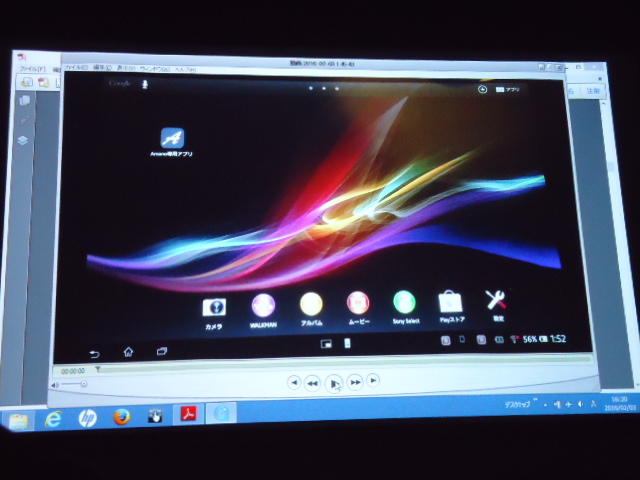Tap the Google search box
This screenshot has height=480, width=640.
(120, 84)
